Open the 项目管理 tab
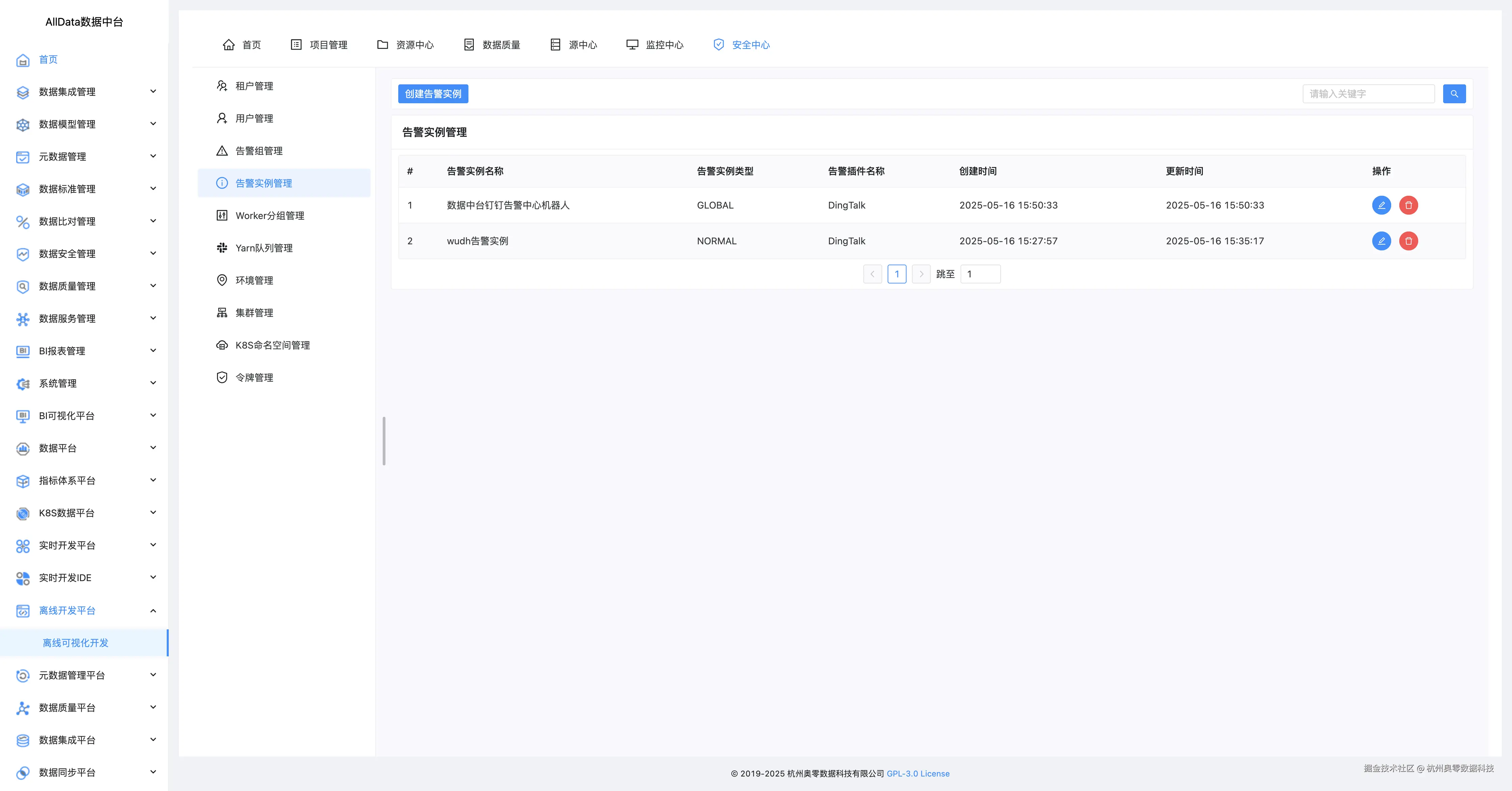1512x791 pixels. click(327, 45)
